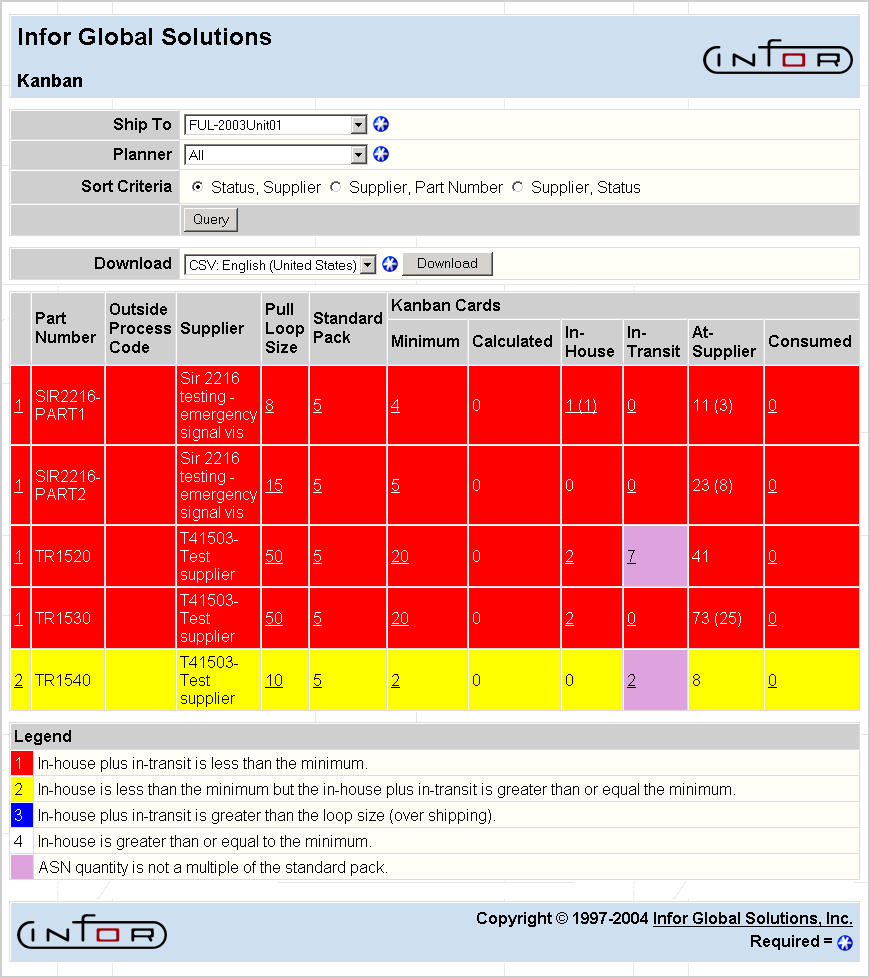The height and width of the screenshot is (978, 870).
Task: Click the Infor logo in the header
Action: (x=778, y=57)
